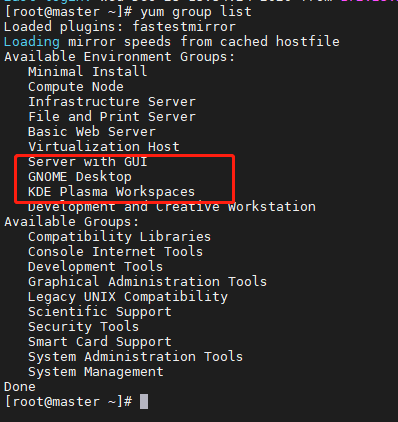
Task: Click the 'Basic Web Server' line
Action: [92, 132]
